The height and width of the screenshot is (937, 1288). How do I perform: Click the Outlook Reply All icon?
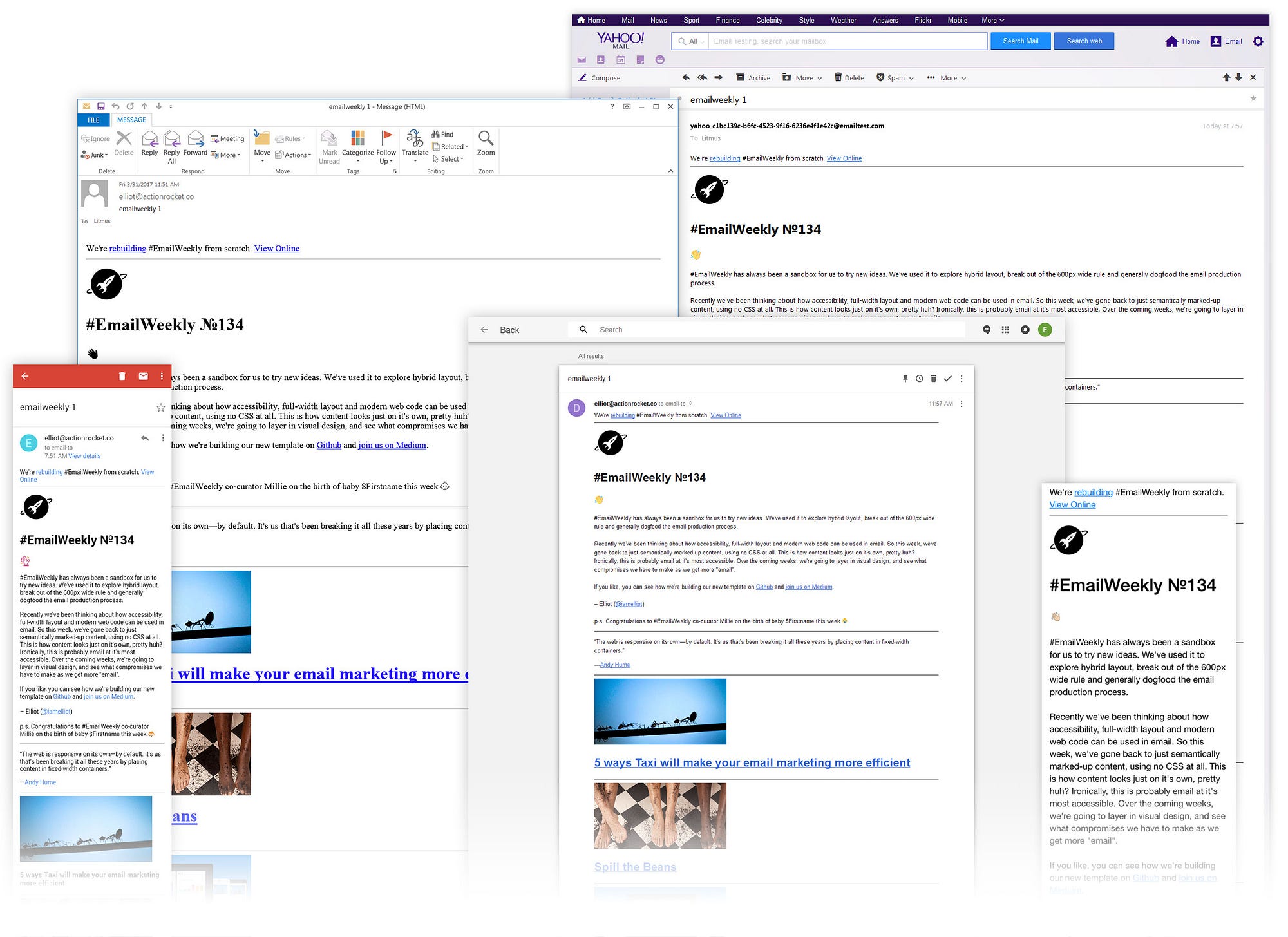point(172,147)
